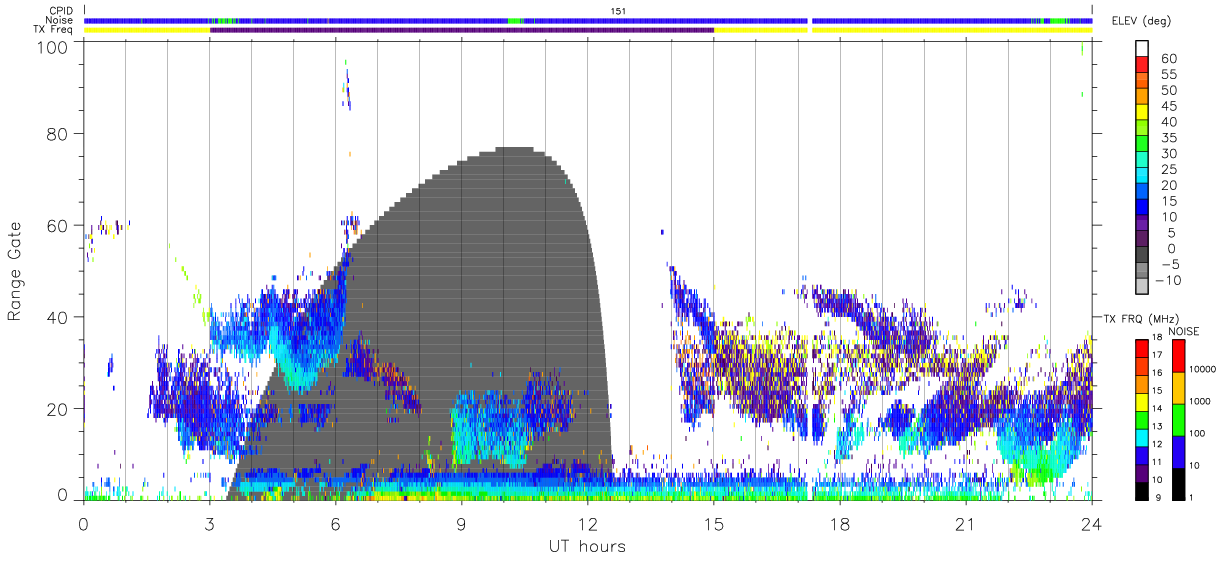The width and height of the screenshot is (1228, 567).
Task: Click the x-axis tick label '24'
Action: pos(1091,524)
